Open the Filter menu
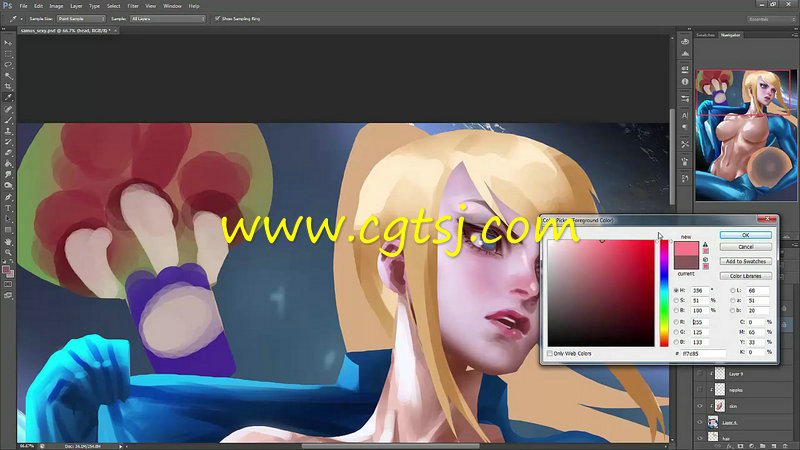 [x=133, y=6]
